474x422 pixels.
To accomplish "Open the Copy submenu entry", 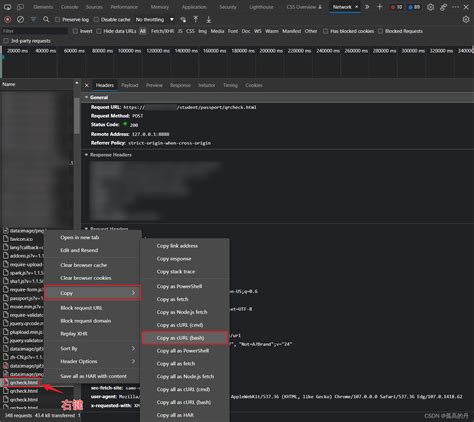I will [x=92, y=293].
